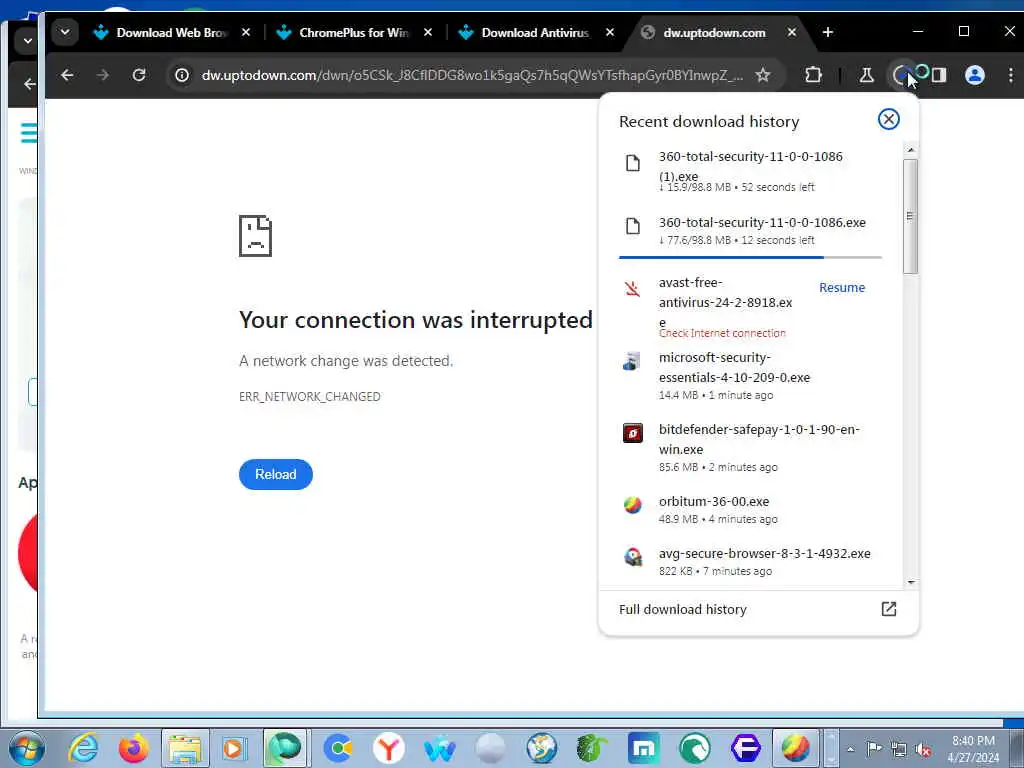Close the ChromePlus for Windows tab

[428, 32]
